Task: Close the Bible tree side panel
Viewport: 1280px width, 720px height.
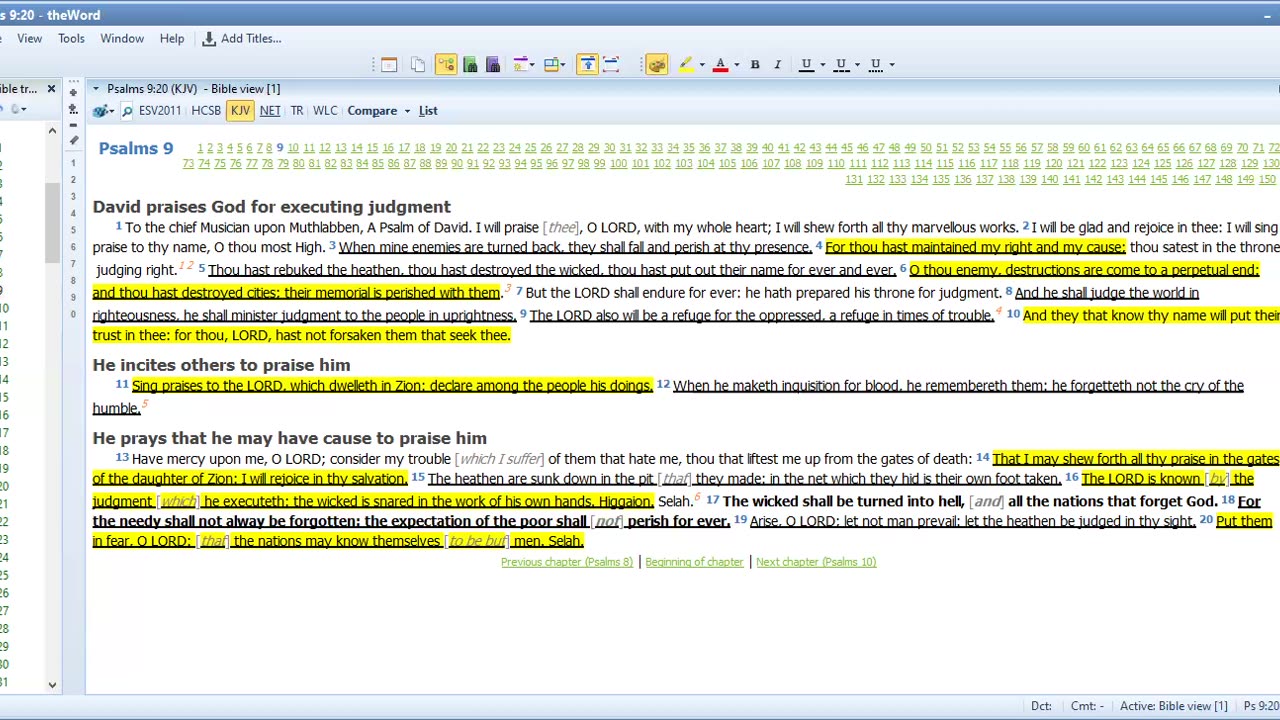Action: 51,89
